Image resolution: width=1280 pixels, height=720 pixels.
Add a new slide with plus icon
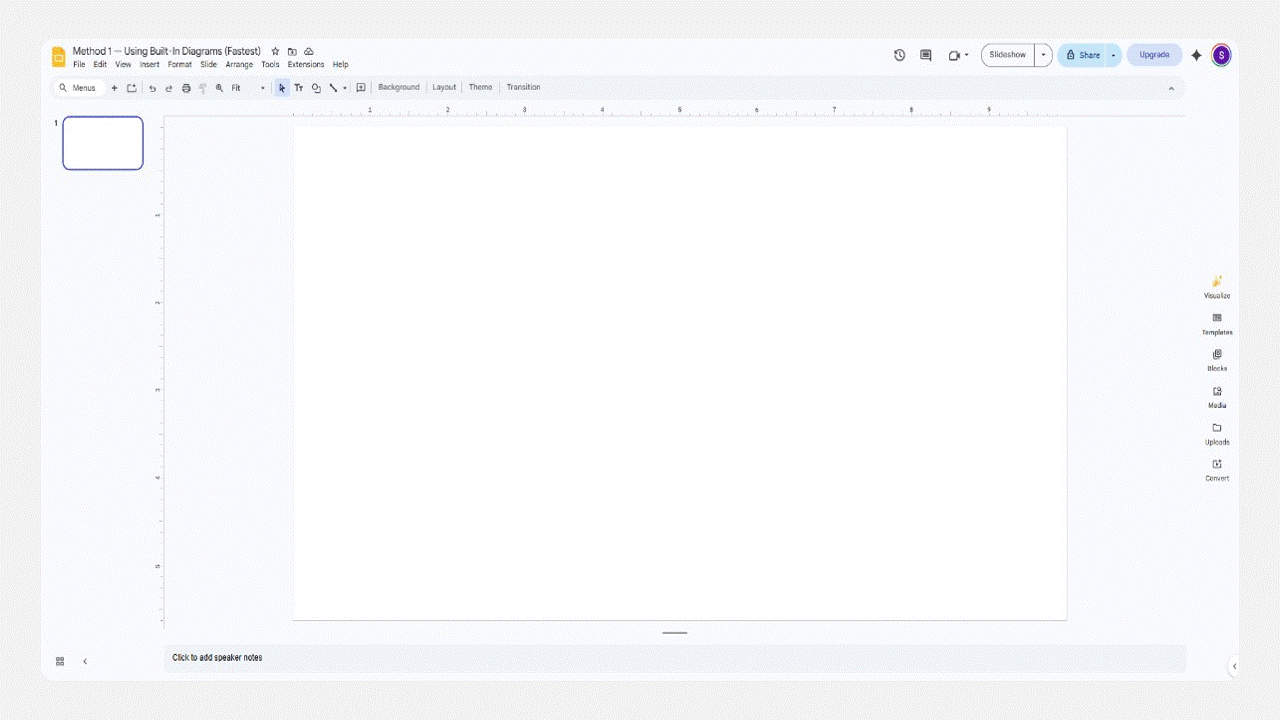pyautogui.click(x=114, y=88)
